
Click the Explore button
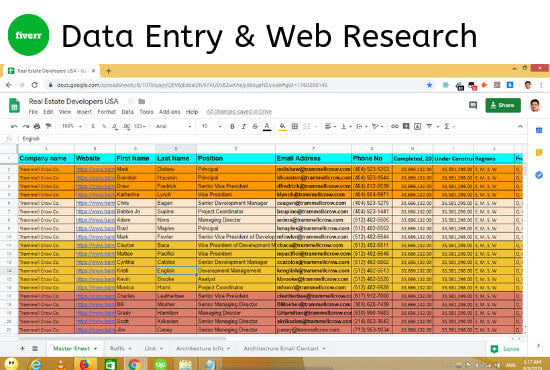(x=505, y=349)
